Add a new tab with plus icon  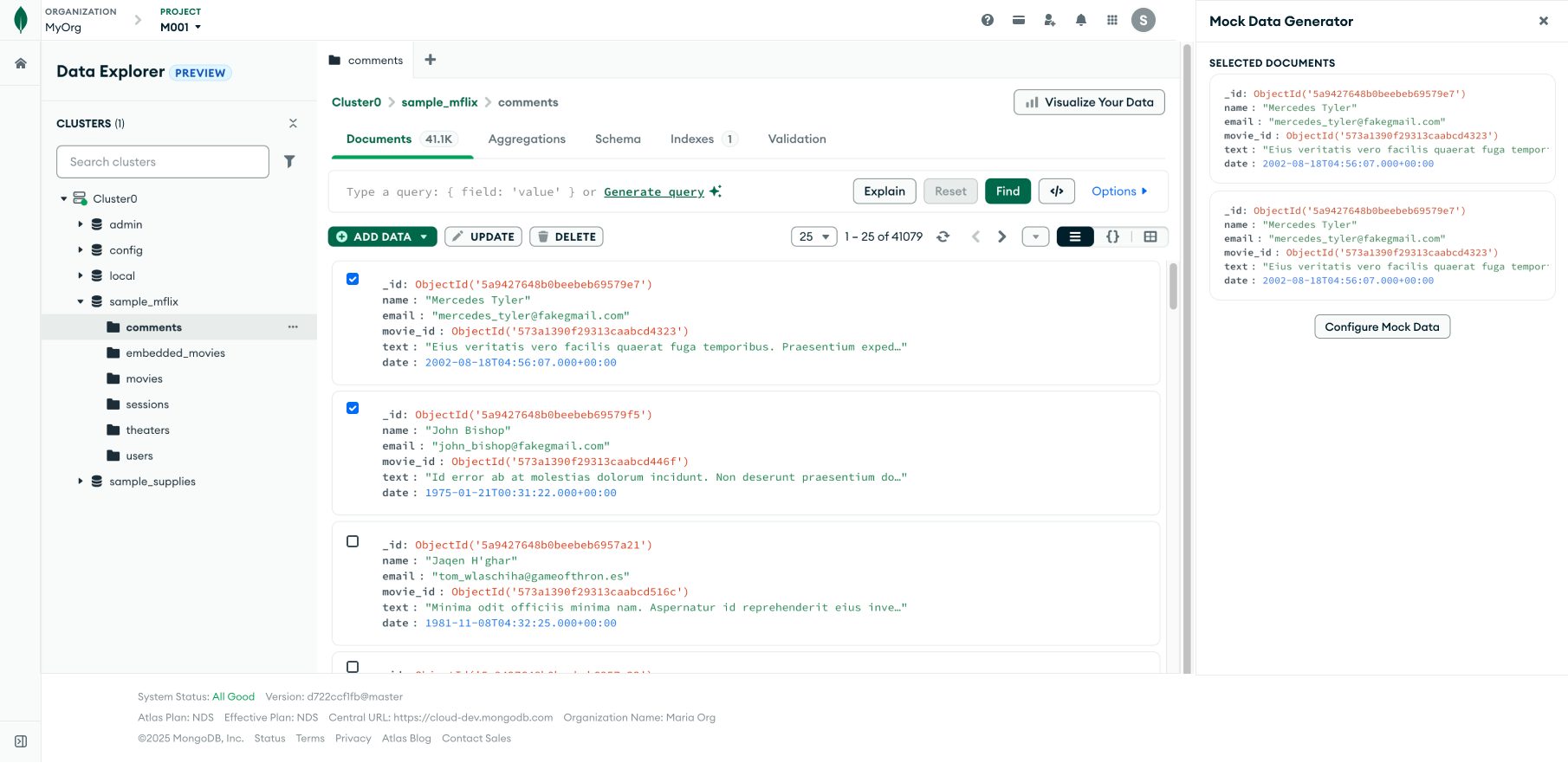tap(431, 60)
